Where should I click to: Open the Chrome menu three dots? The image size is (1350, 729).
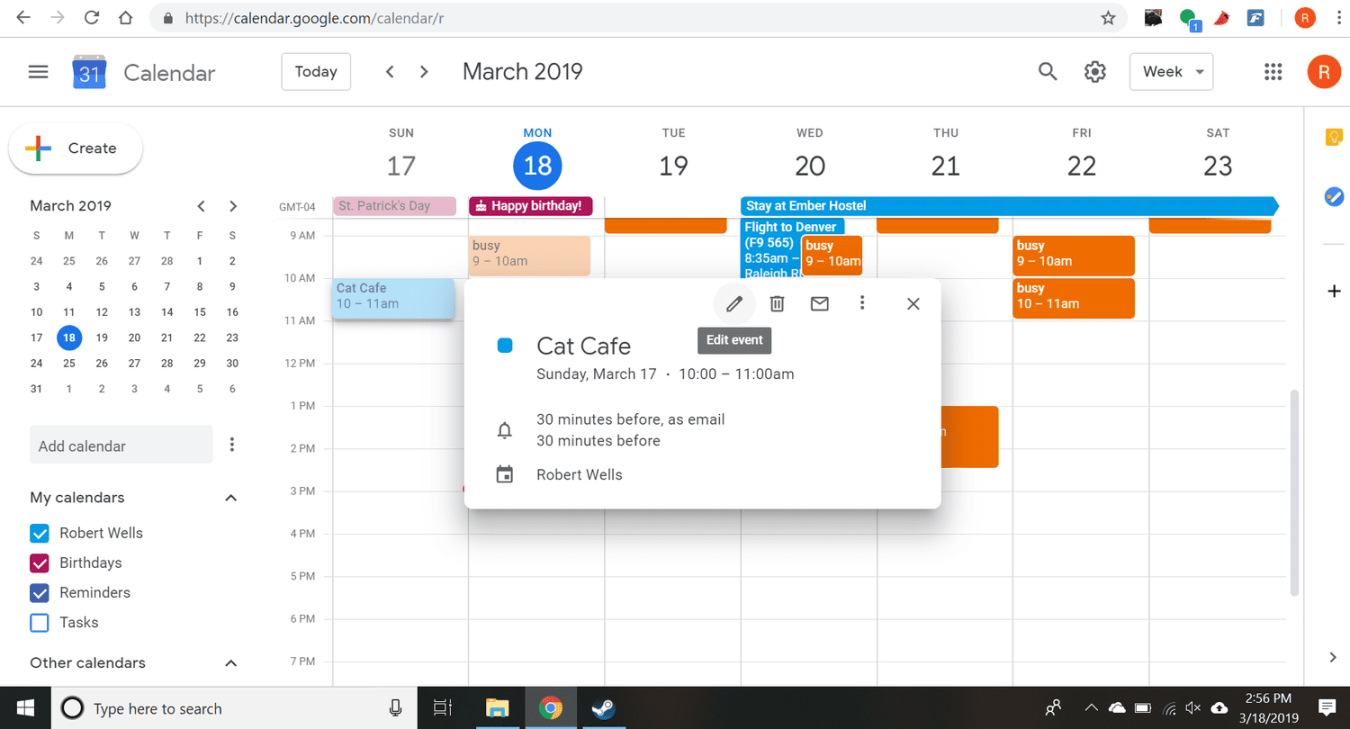coord(1339,18)
